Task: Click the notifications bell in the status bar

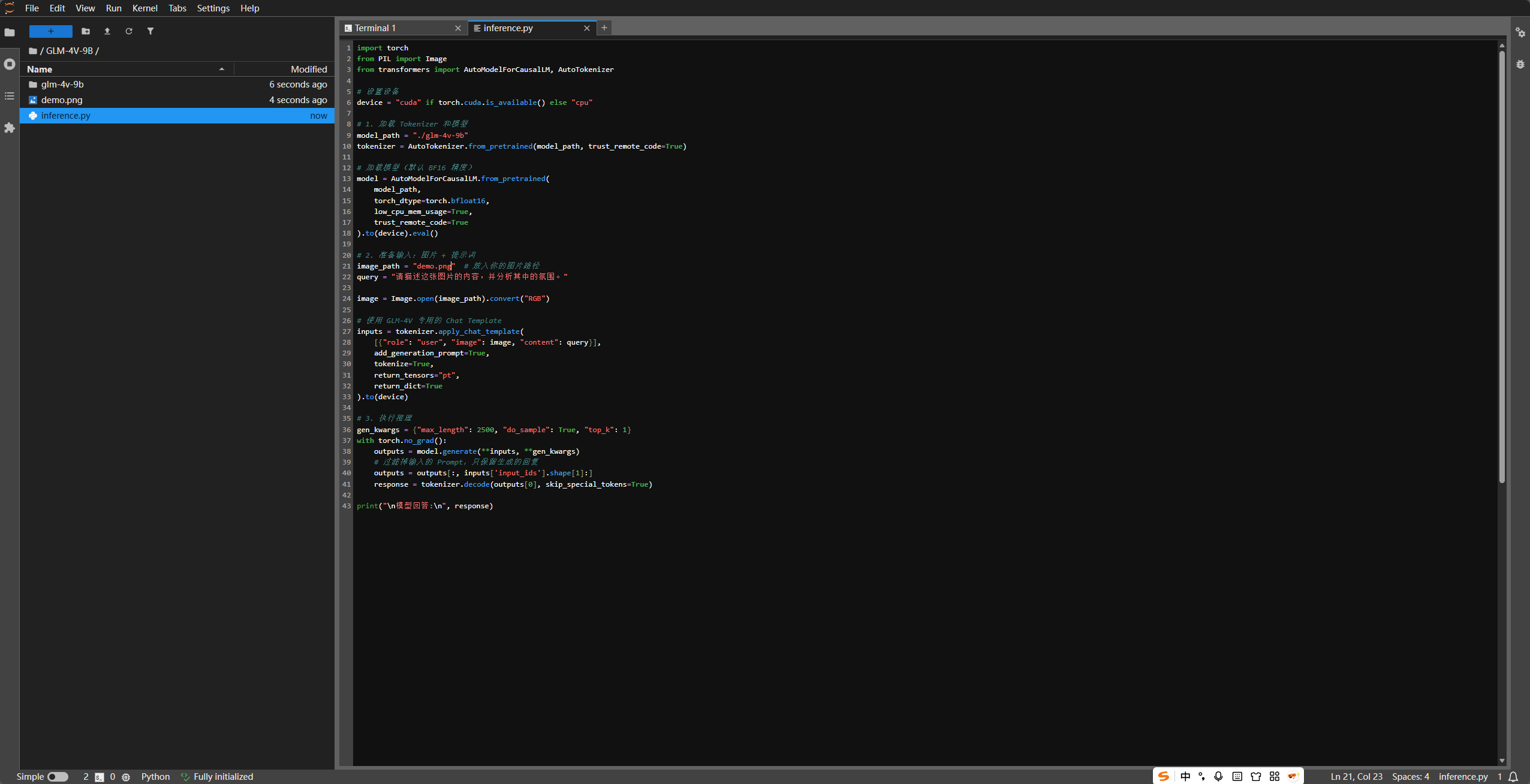Action: pyautogui.click(x=1514, y=777)
